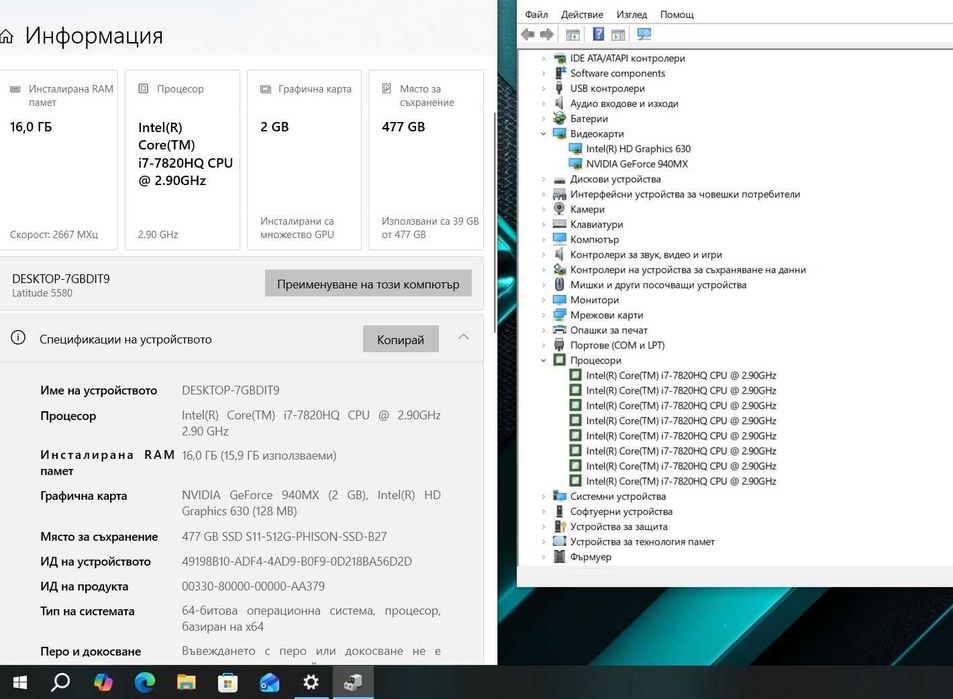Expand the Аудио входове и изходи node

[x=543, y=104]
